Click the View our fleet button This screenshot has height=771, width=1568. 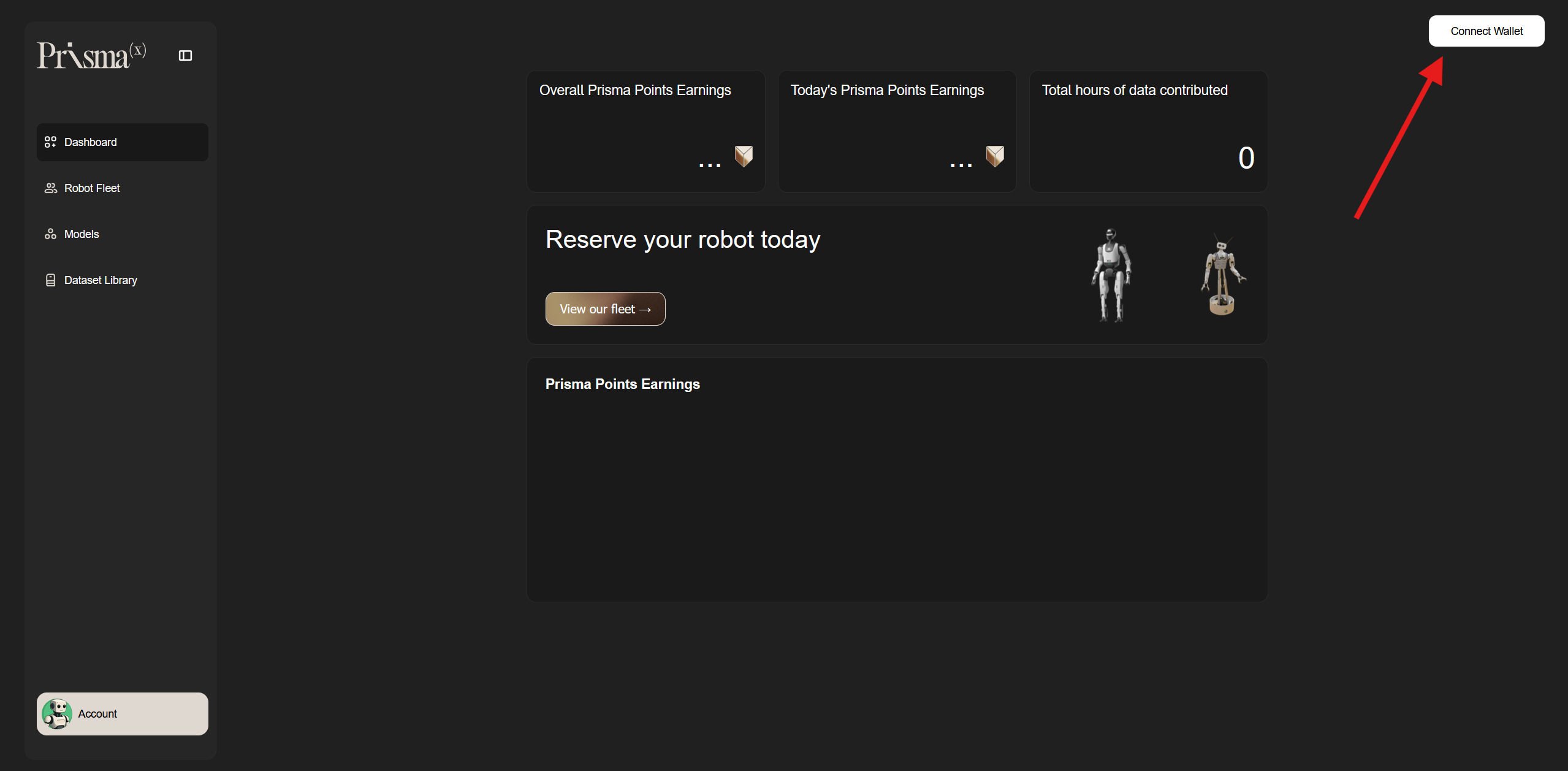pos(605,309)
